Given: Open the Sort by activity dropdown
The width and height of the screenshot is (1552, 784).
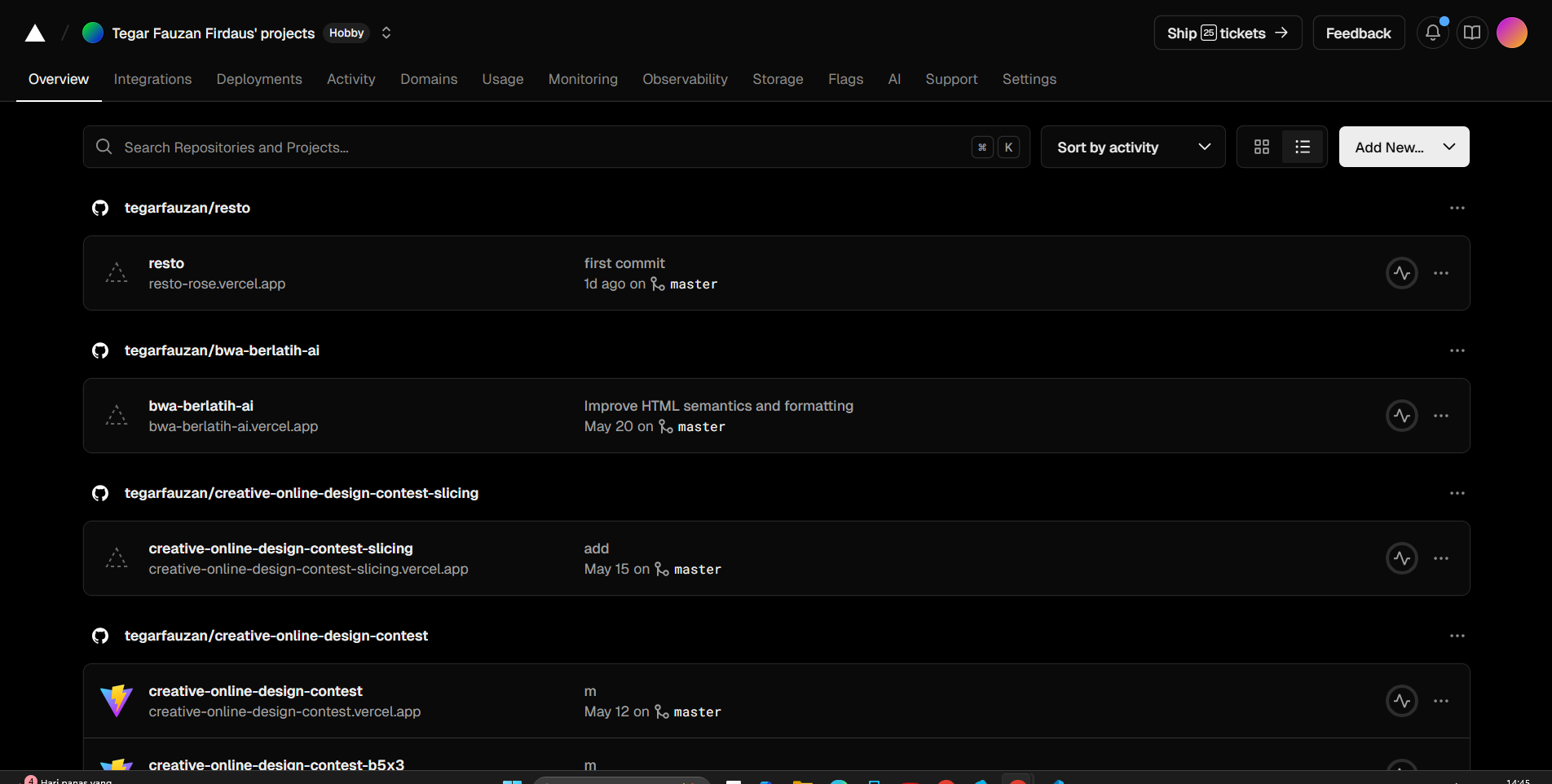Looking at the screenshot, I should pyautogui.click(x=1133, y=147).
